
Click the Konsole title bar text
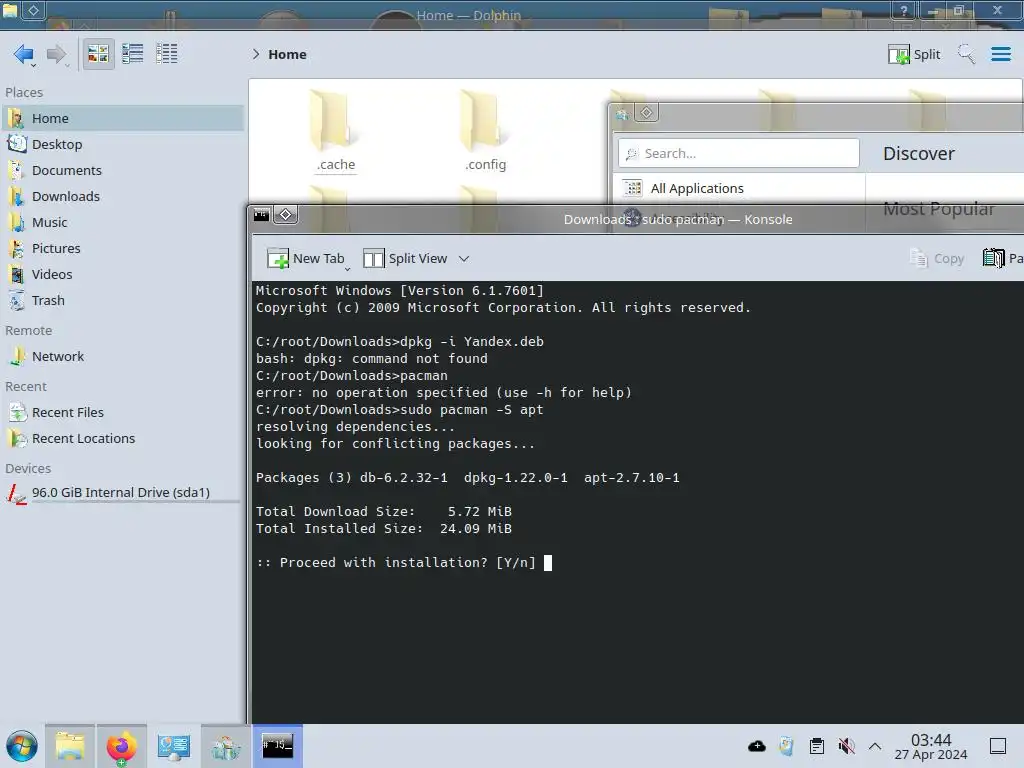point(678,219)
